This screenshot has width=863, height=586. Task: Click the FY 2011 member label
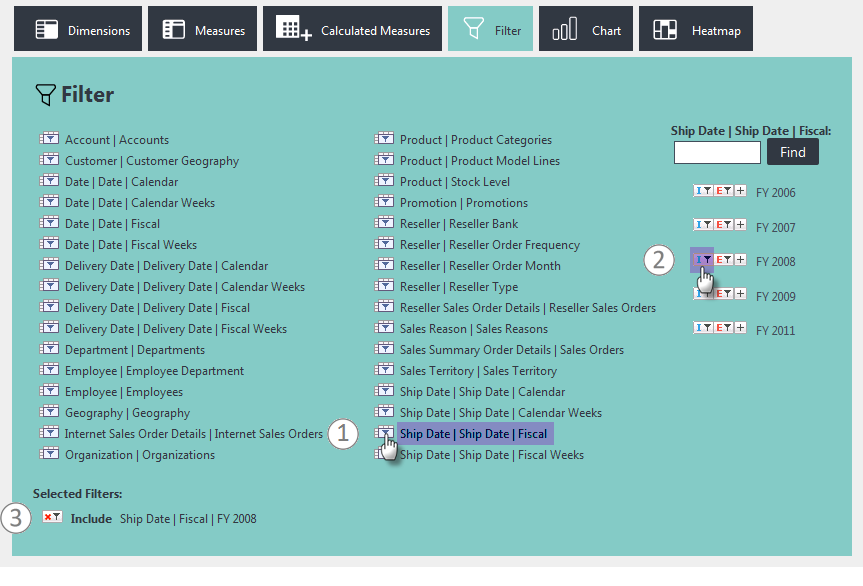pyautogui.click(x=775, y=331)
